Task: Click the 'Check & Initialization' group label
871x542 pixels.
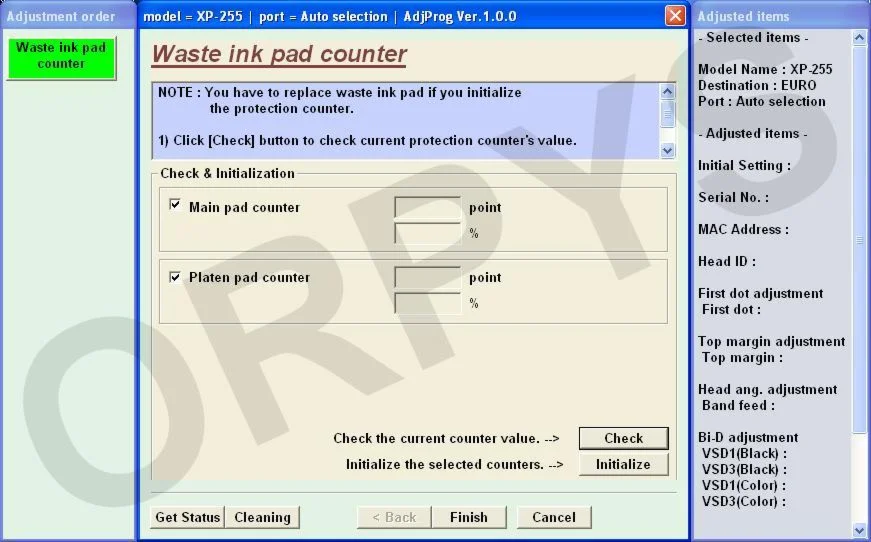Action: (227, 173)
